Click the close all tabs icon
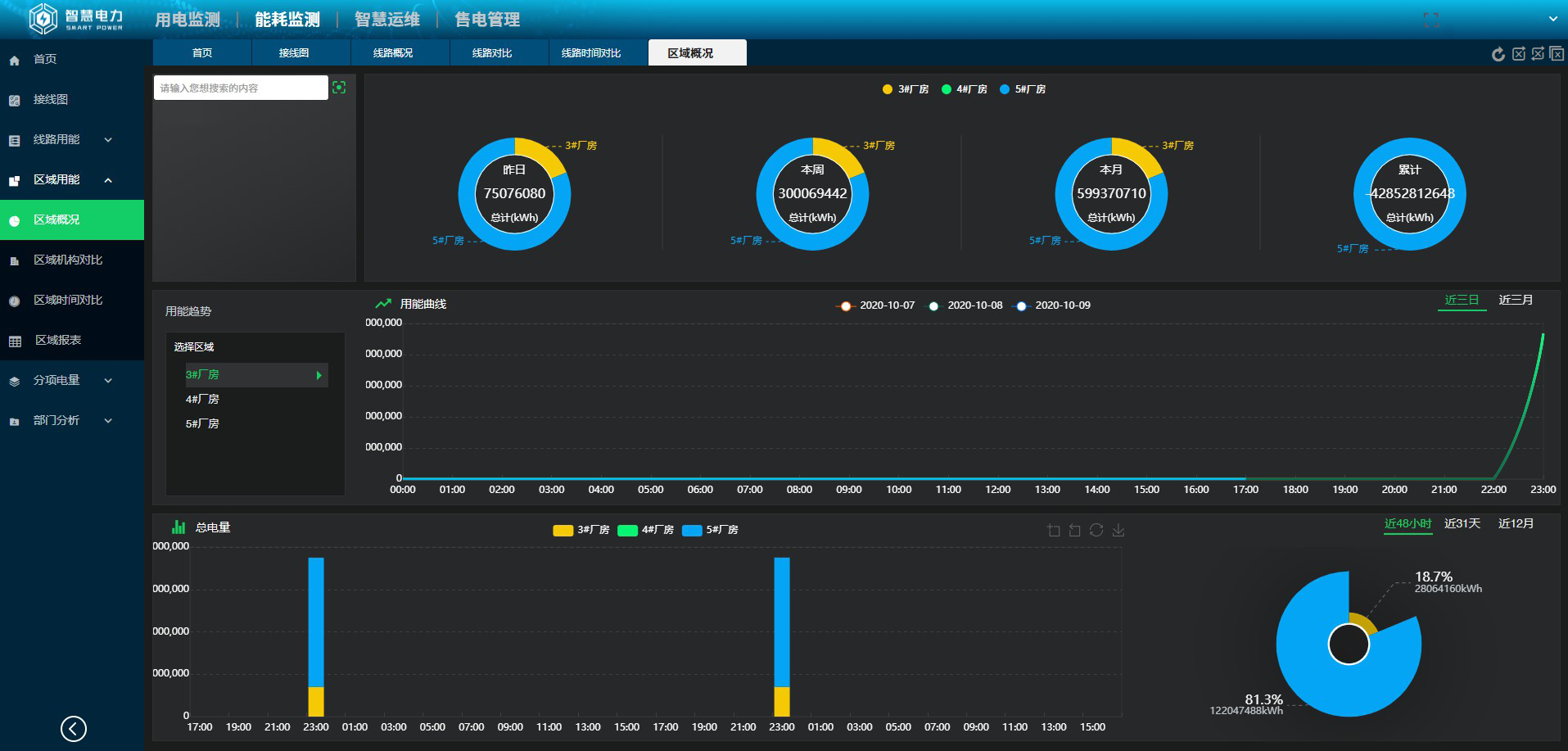The width and height of the screenshot is (1568, 751). 1557,54
